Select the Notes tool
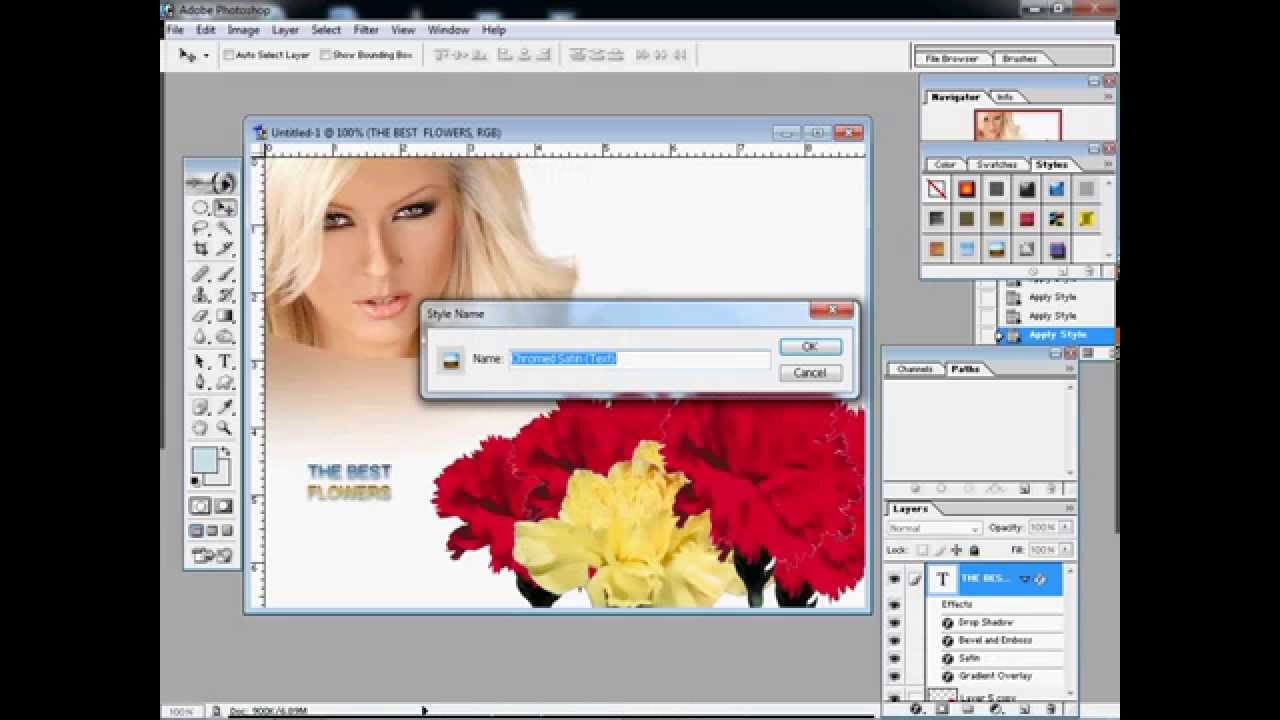The height and width of the screenshot is (720, 1280). [x=200, y=407]
